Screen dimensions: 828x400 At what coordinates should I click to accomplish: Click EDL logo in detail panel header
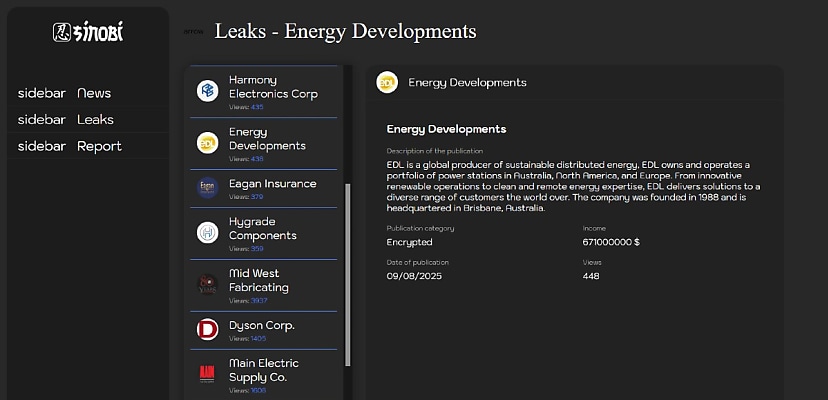387,82
